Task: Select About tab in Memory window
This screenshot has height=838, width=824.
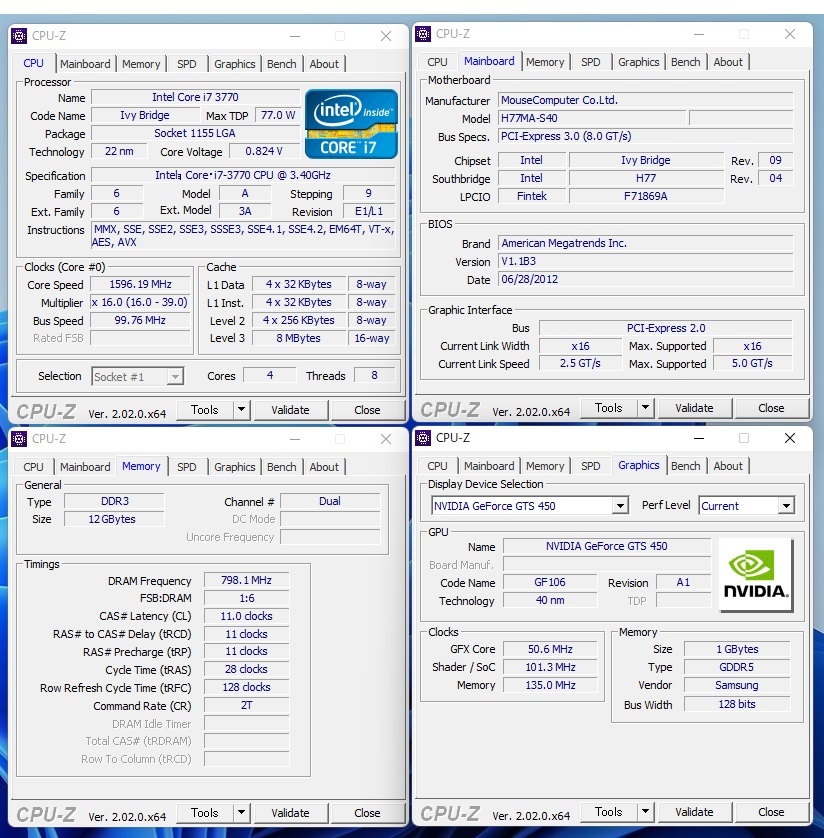Action: 324,467
